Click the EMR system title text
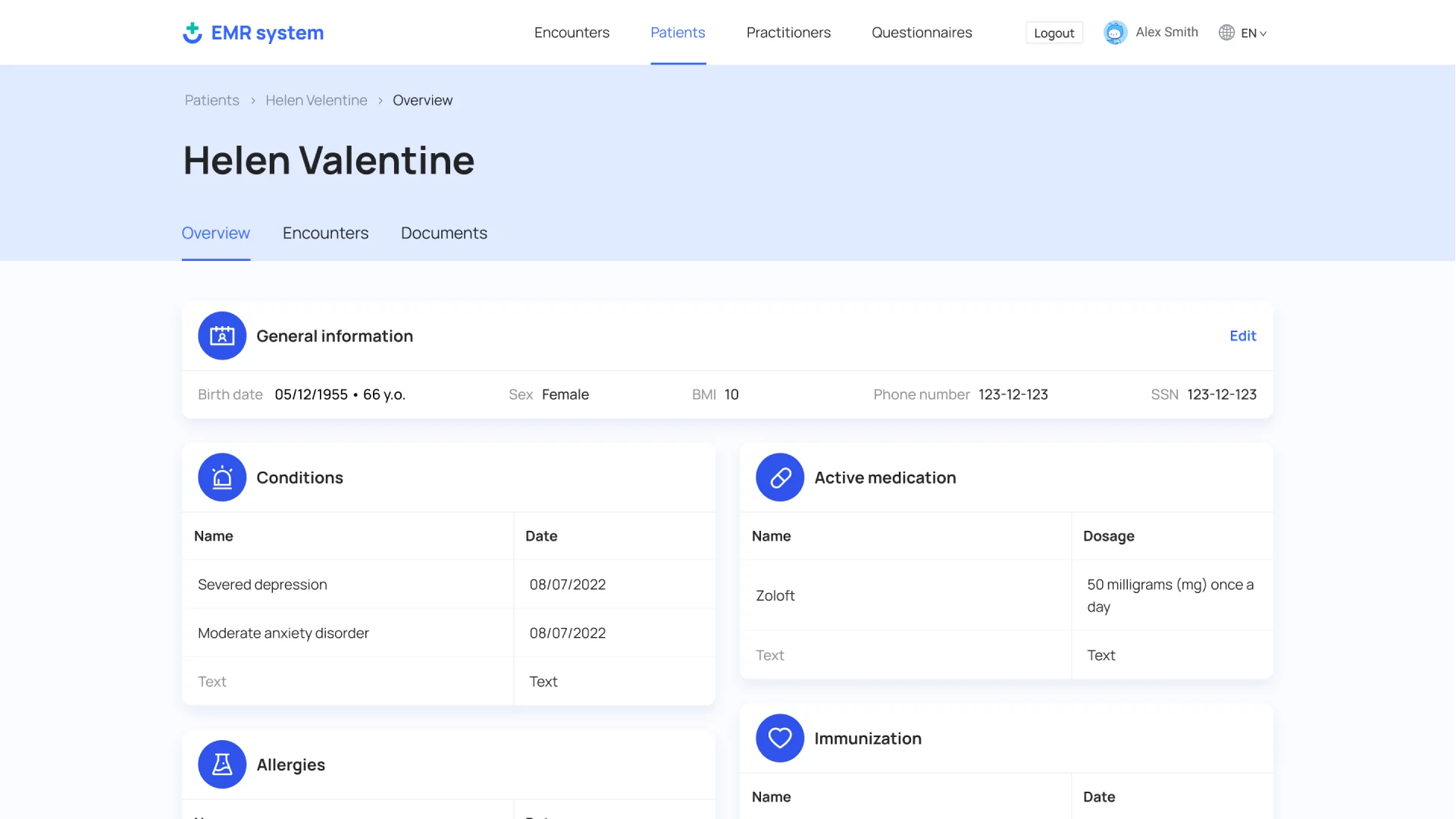 [268, 33]
